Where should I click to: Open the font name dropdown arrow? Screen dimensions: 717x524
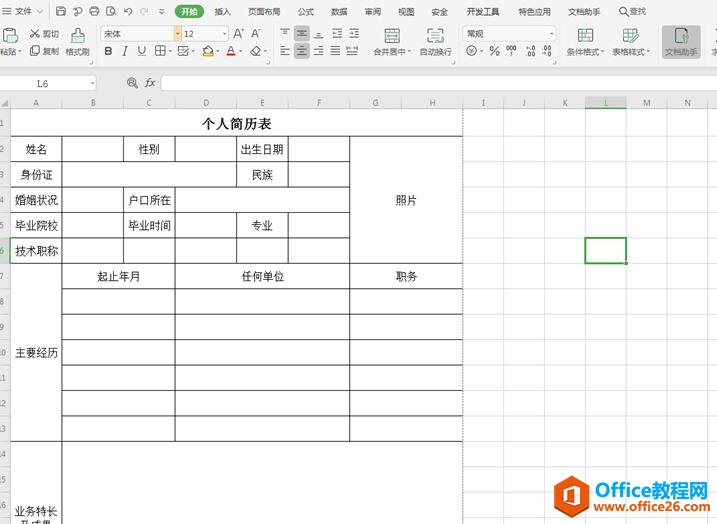[177, 33]
